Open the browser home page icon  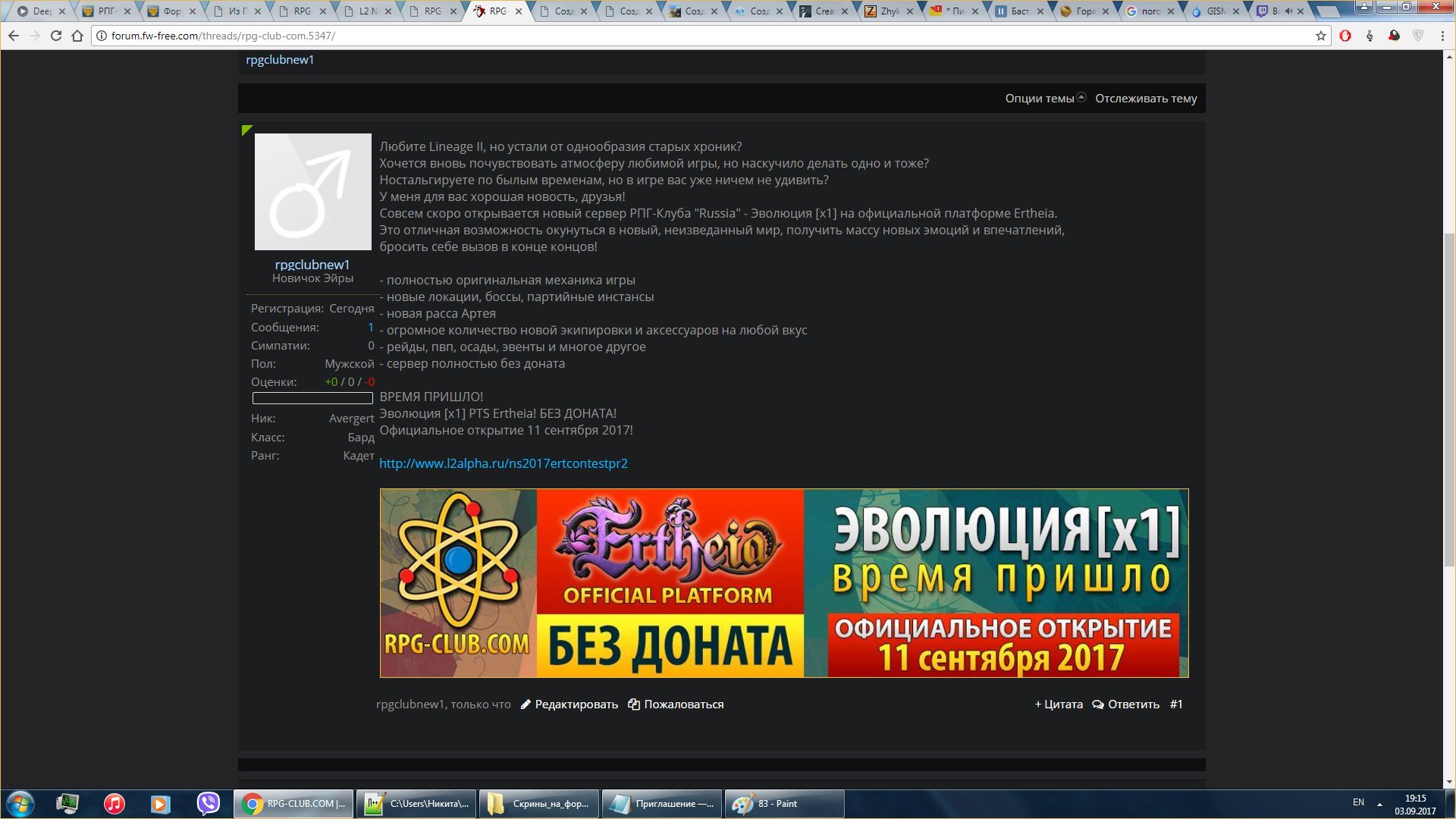pos(77,36)
